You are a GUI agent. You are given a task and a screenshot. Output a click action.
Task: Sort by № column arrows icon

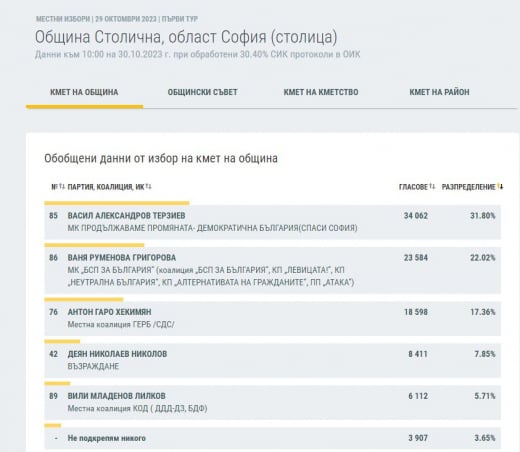point(62,187)
